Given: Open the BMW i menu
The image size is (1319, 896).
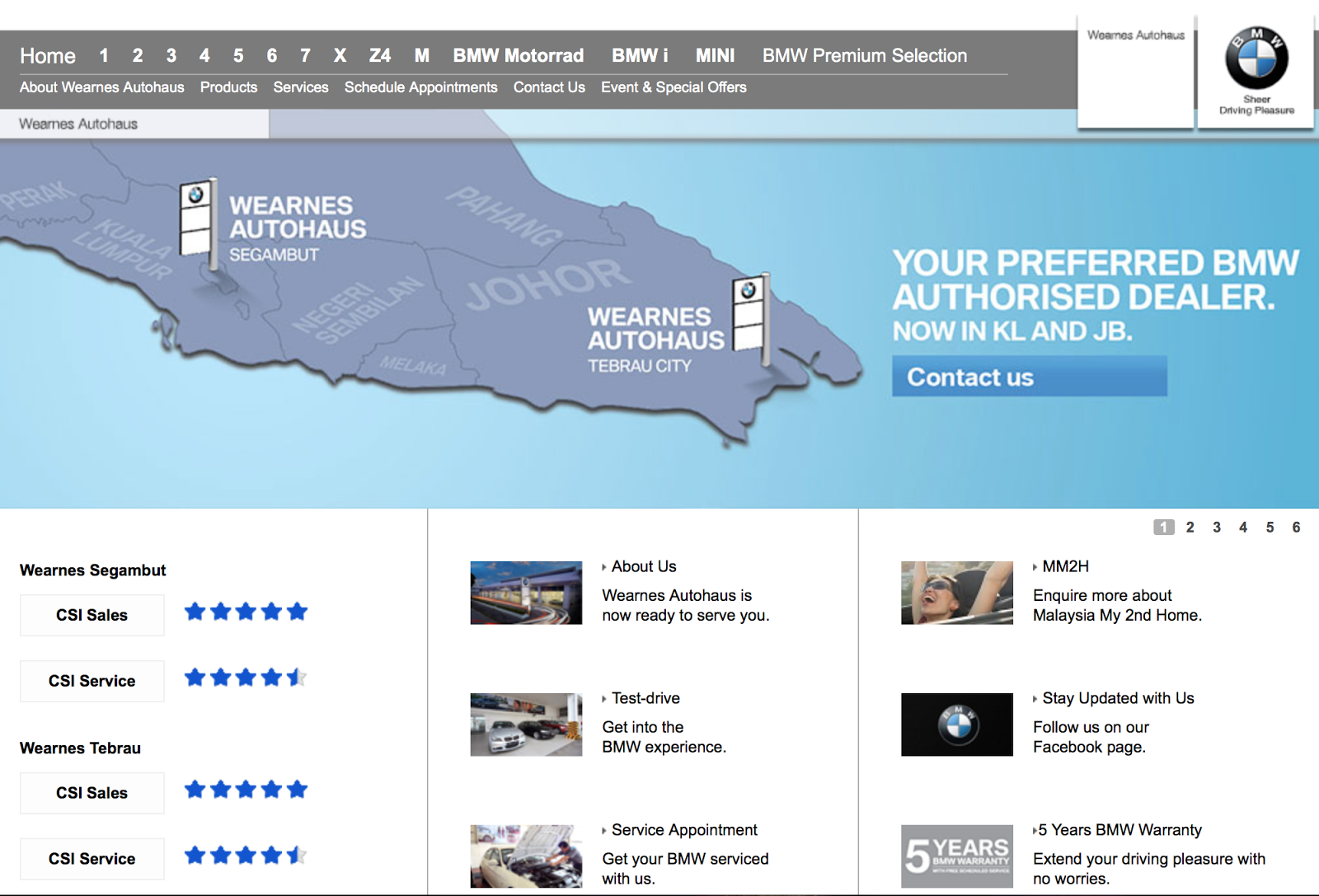Looking at the screenshot, I should coord(640,55).
